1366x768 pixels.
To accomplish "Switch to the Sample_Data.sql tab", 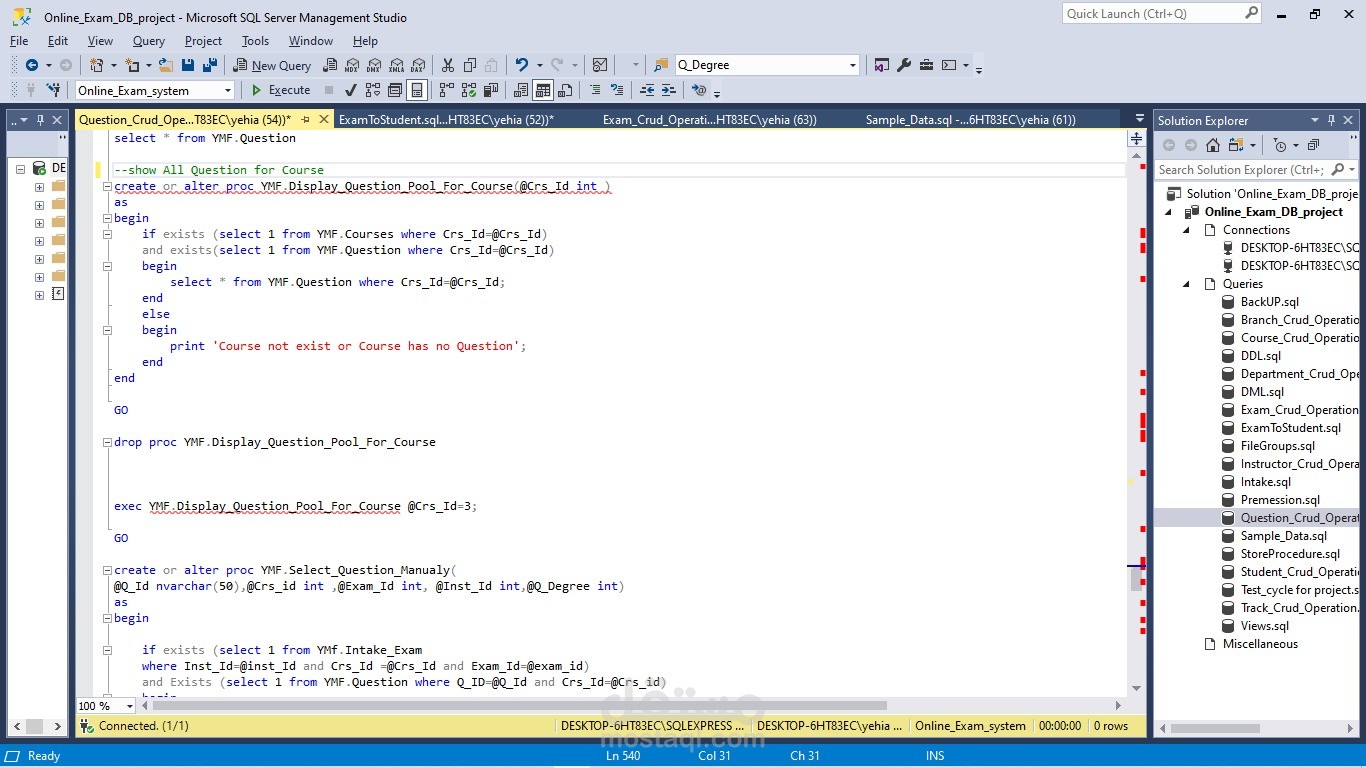I will (x=970, y=119).
